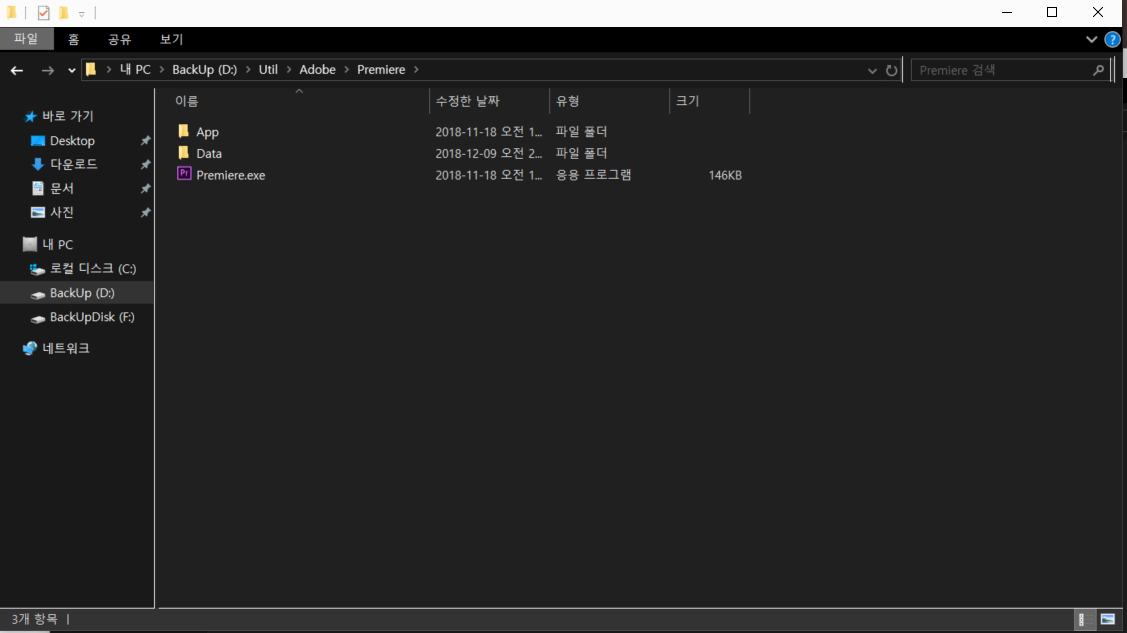Navigate to BackUp (D:) in the breadcrumb

(x=204, y=70)
